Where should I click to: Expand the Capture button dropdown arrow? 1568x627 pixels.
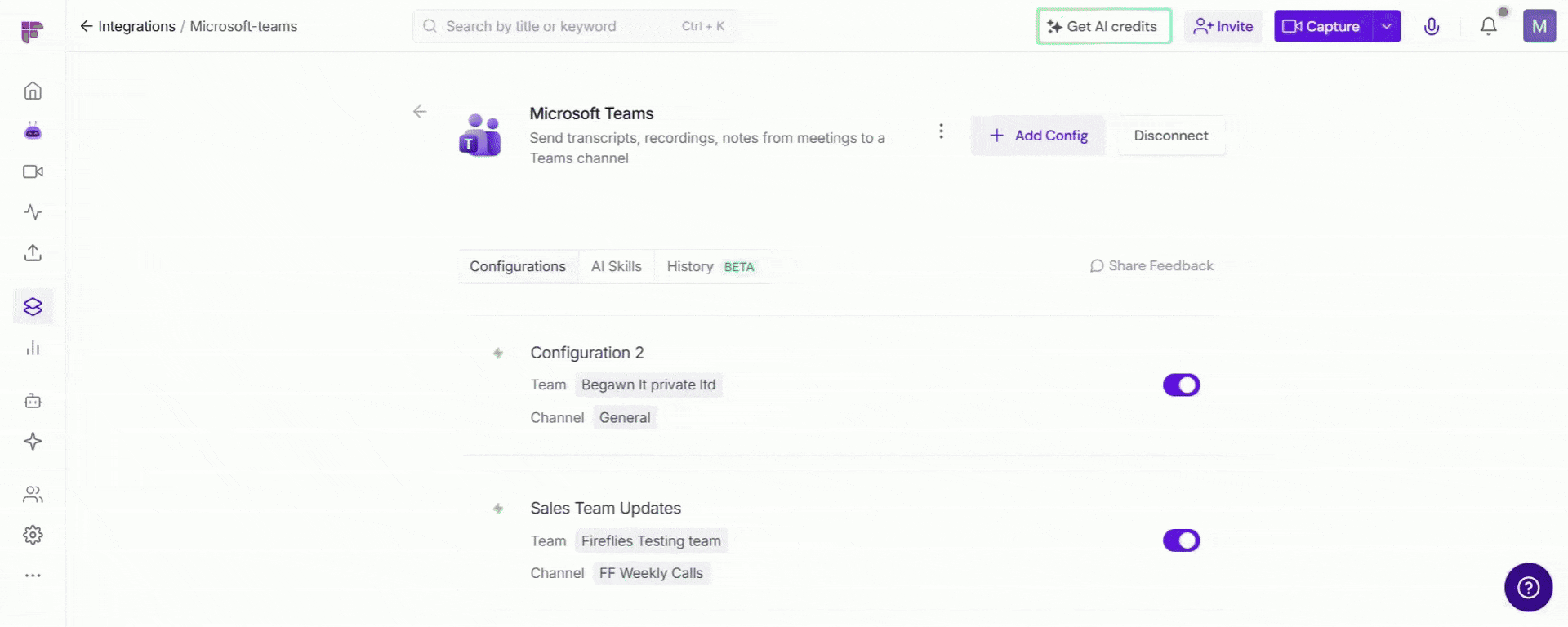(x=1386, y=26)
